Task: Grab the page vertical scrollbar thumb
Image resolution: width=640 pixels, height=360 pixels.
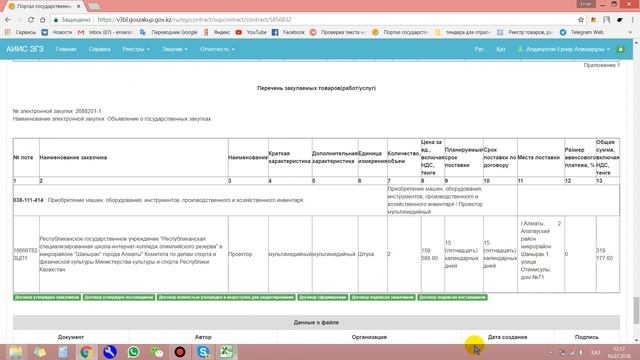Action: (636, 310)
